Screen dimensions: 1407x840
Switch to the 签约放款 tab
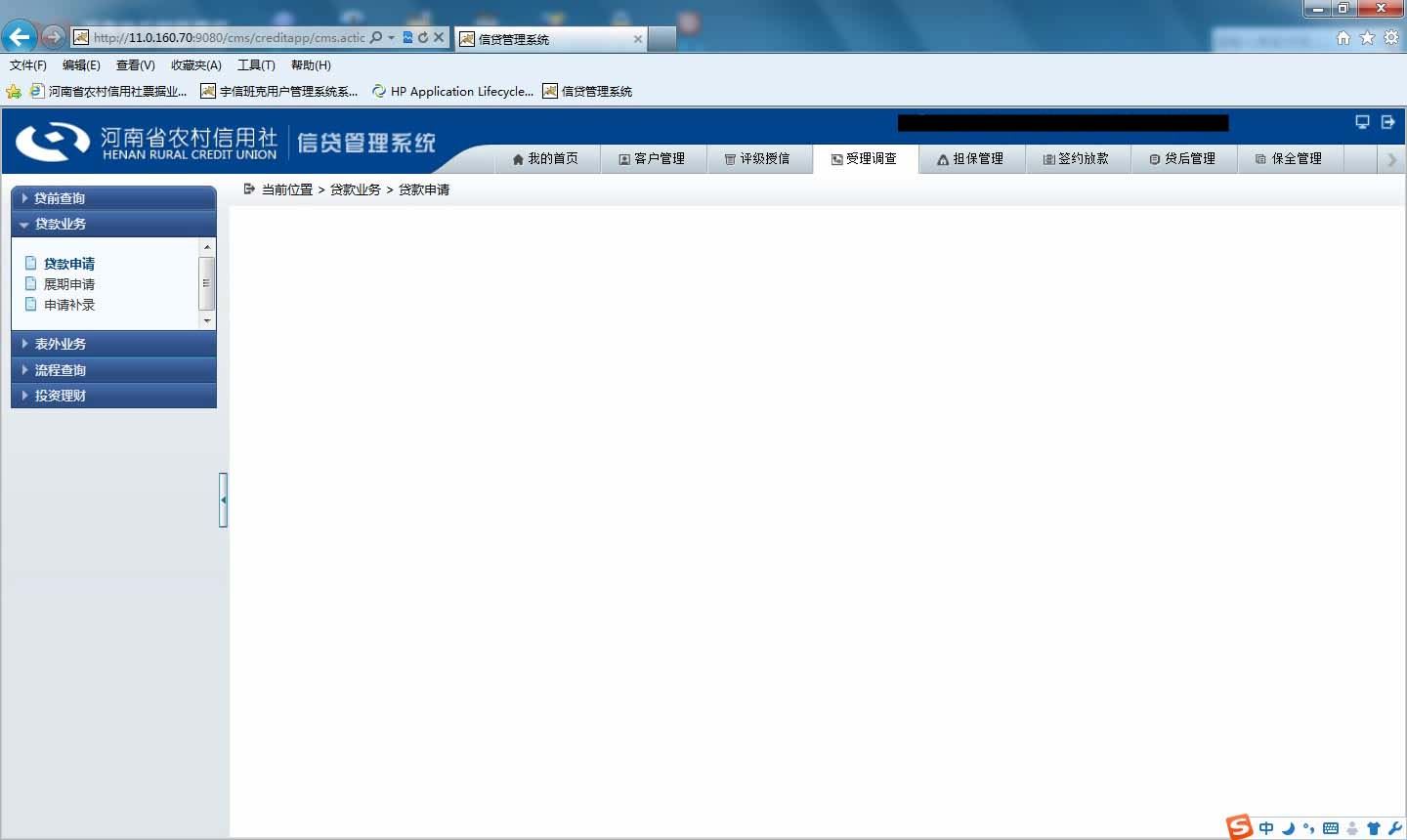click(1077, 158)
